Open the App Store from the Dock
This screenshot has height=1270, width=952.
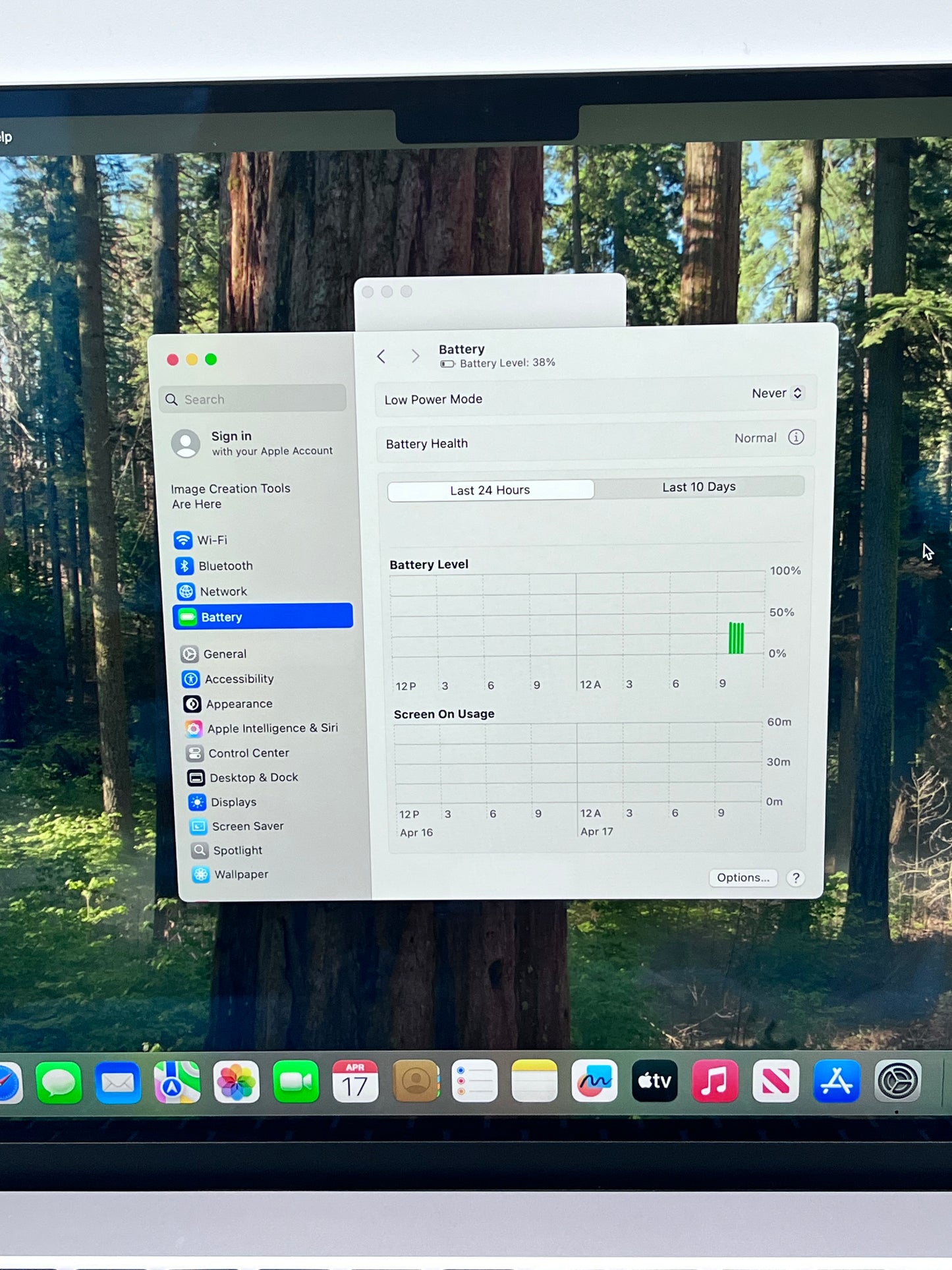pyautogui.click(x=837, y=1081)
